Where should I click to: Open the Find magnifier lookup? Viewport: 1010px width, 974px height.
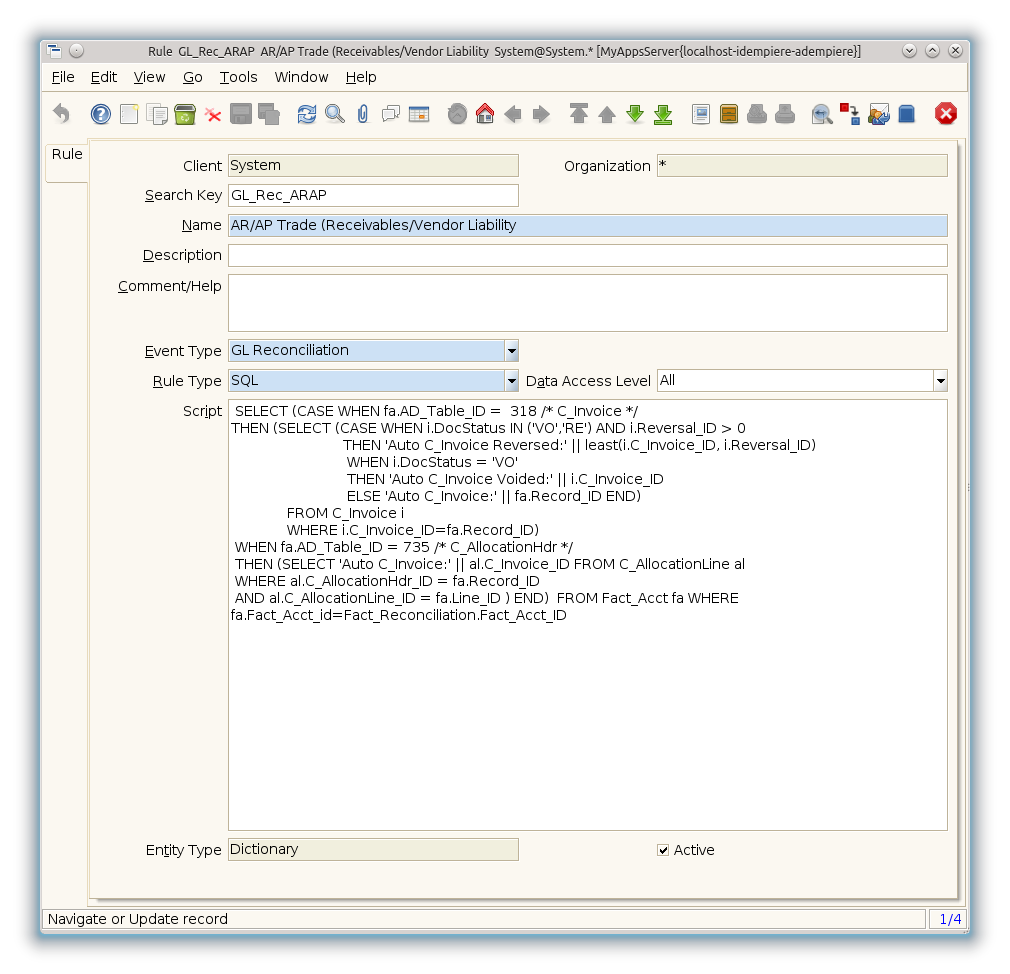[x=334, y=114]
